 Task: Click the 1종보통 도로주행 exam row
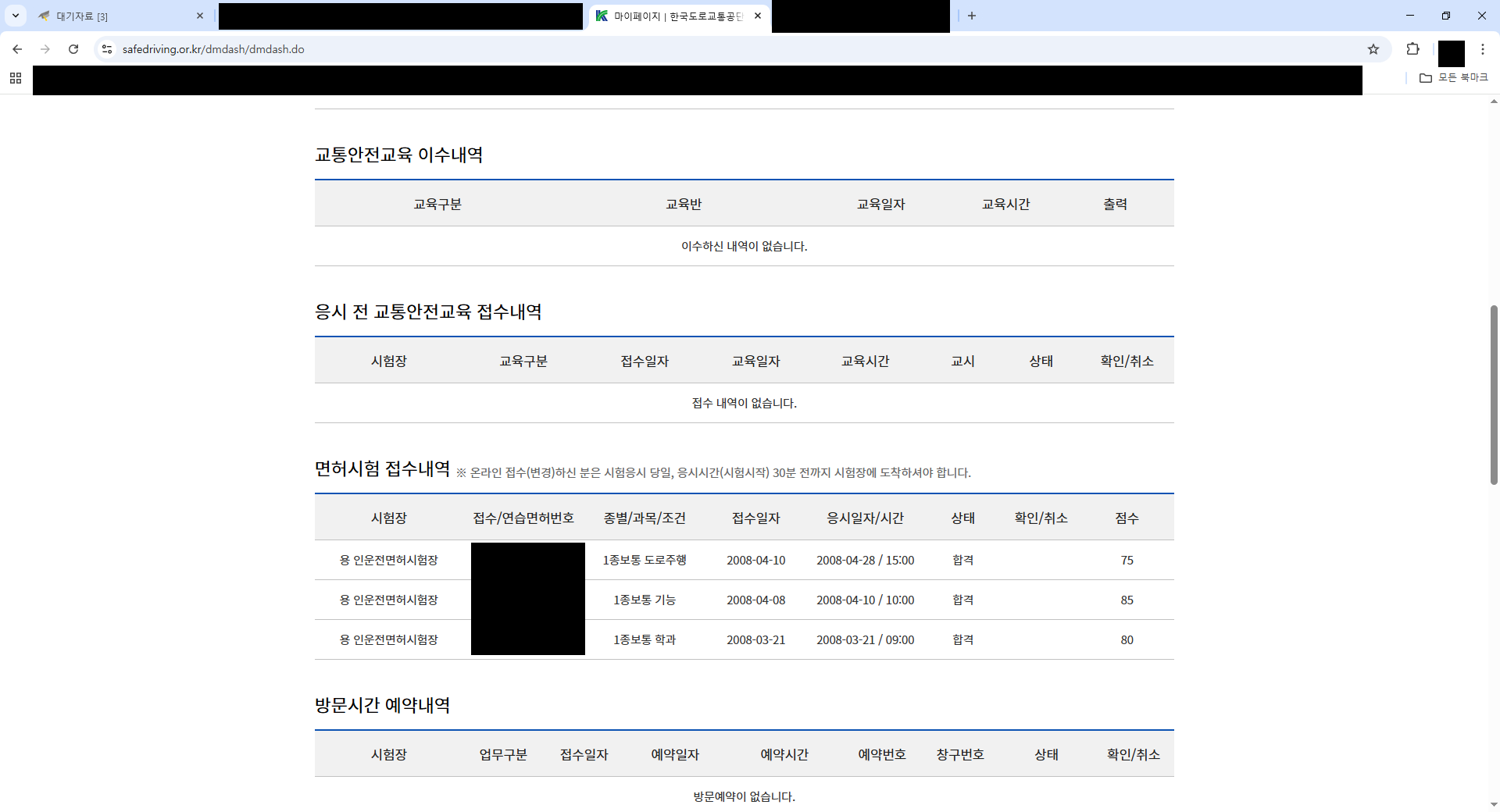click(644, 560)
